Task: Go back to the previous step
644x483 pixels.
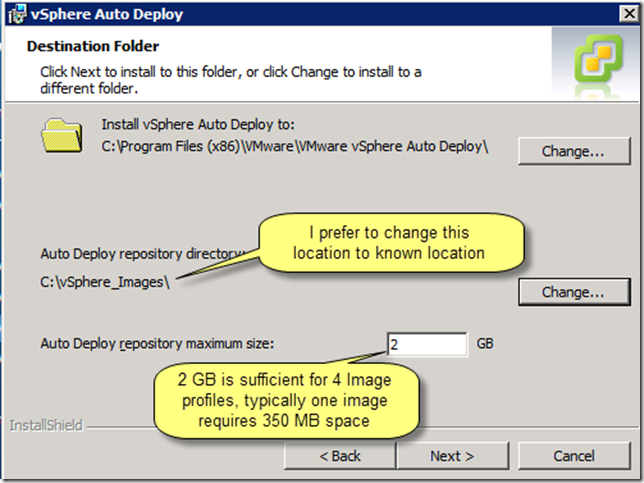Action: tap(340, 456)
